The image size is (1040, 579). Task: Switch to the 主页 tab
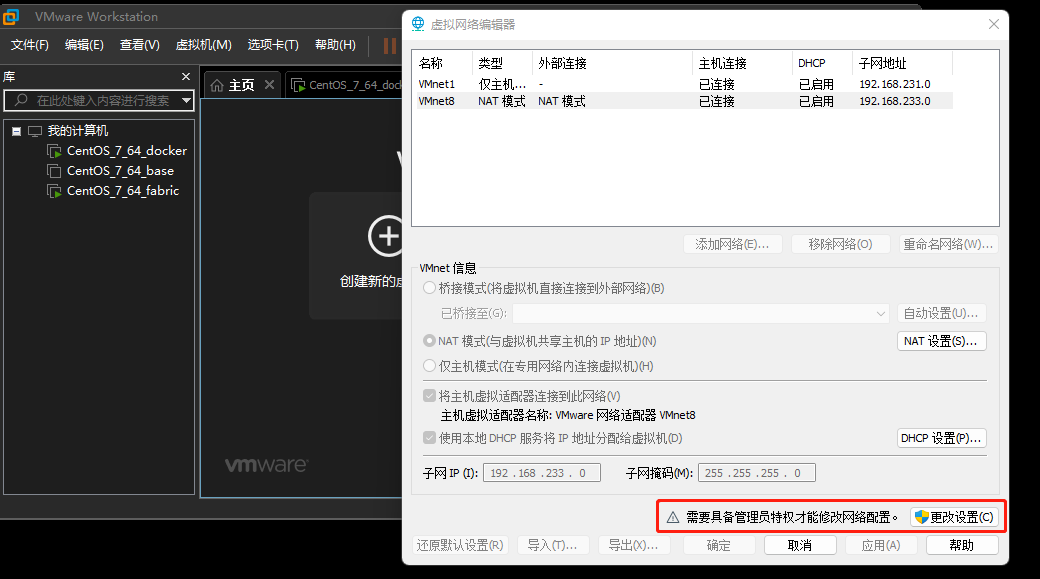pyautogui.click(x=241, y=85)
